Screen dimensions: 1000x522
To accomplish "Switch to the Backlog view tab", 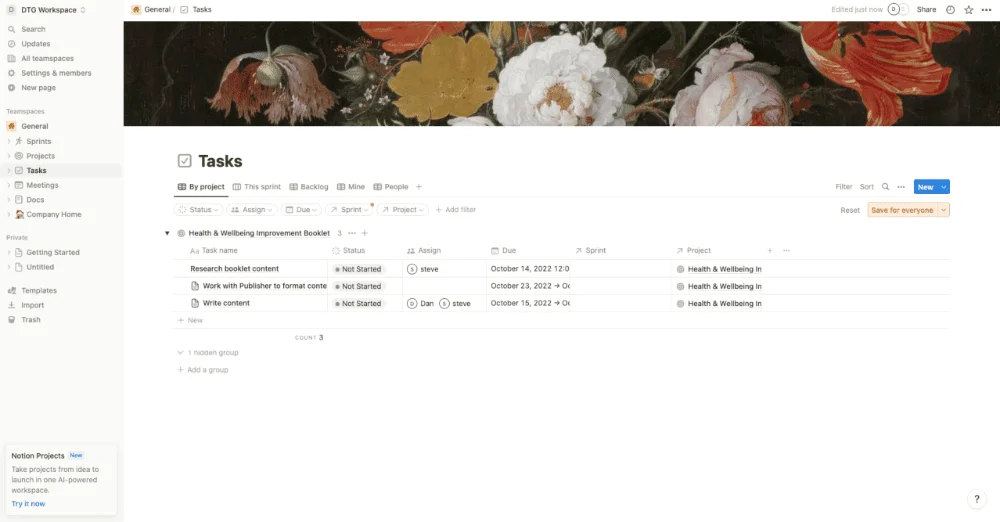I will point(309,187).
